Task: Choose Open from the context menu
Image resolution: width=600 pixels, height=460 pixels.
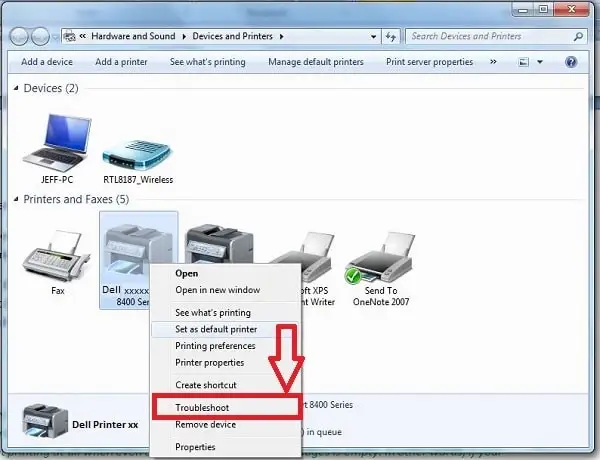Action: click(187, 273)
